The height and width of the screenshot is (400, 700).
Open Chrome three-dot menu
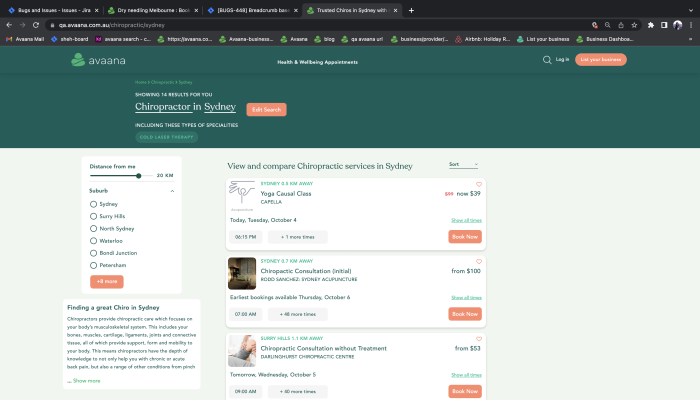pos(691,25)
